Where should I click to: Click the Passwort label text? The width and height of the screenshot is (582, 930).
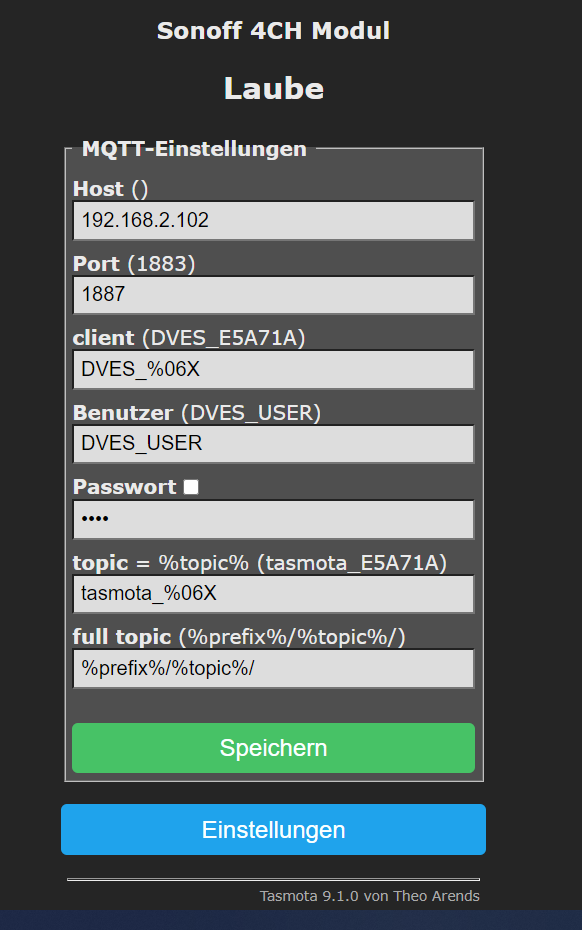pyautogui.click(x=125, y=487)
